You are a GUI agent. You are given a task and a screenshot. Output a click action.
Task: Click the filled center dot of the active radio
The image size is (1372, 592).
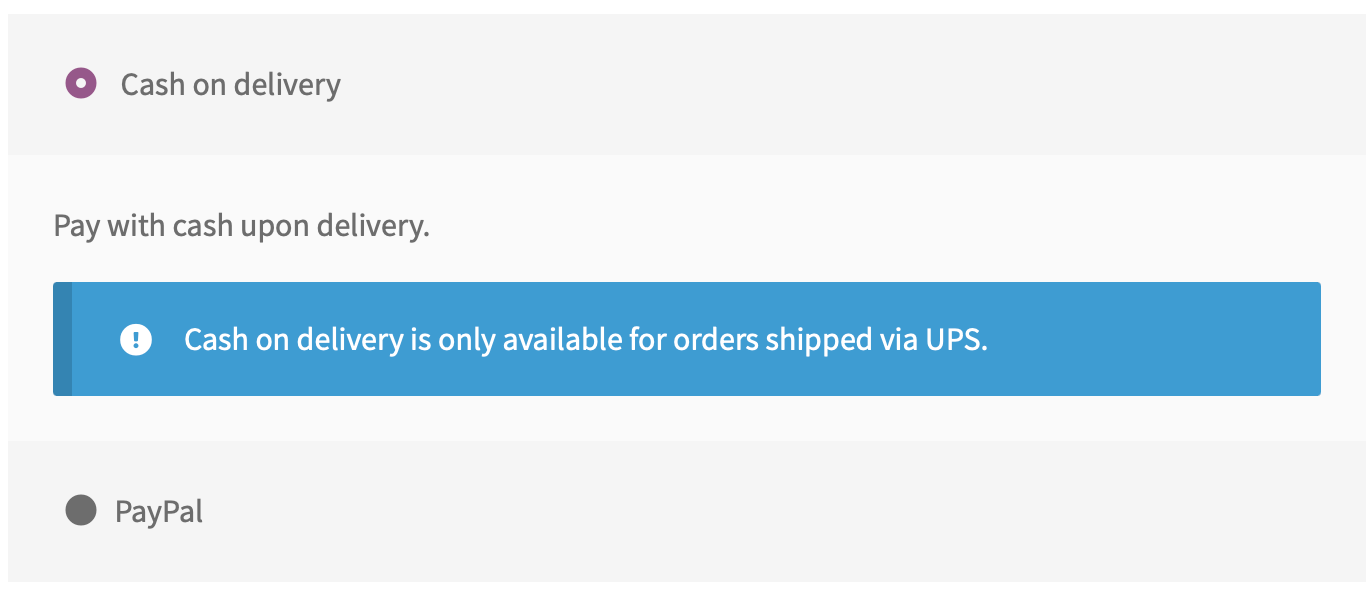(80, 84)
